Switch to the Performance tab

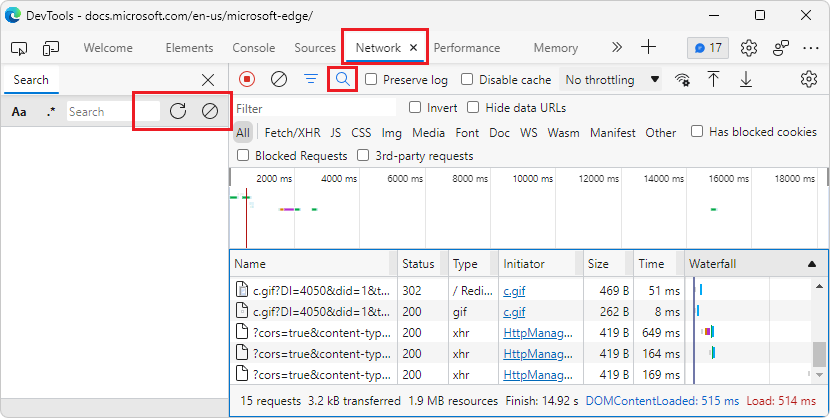467,48
